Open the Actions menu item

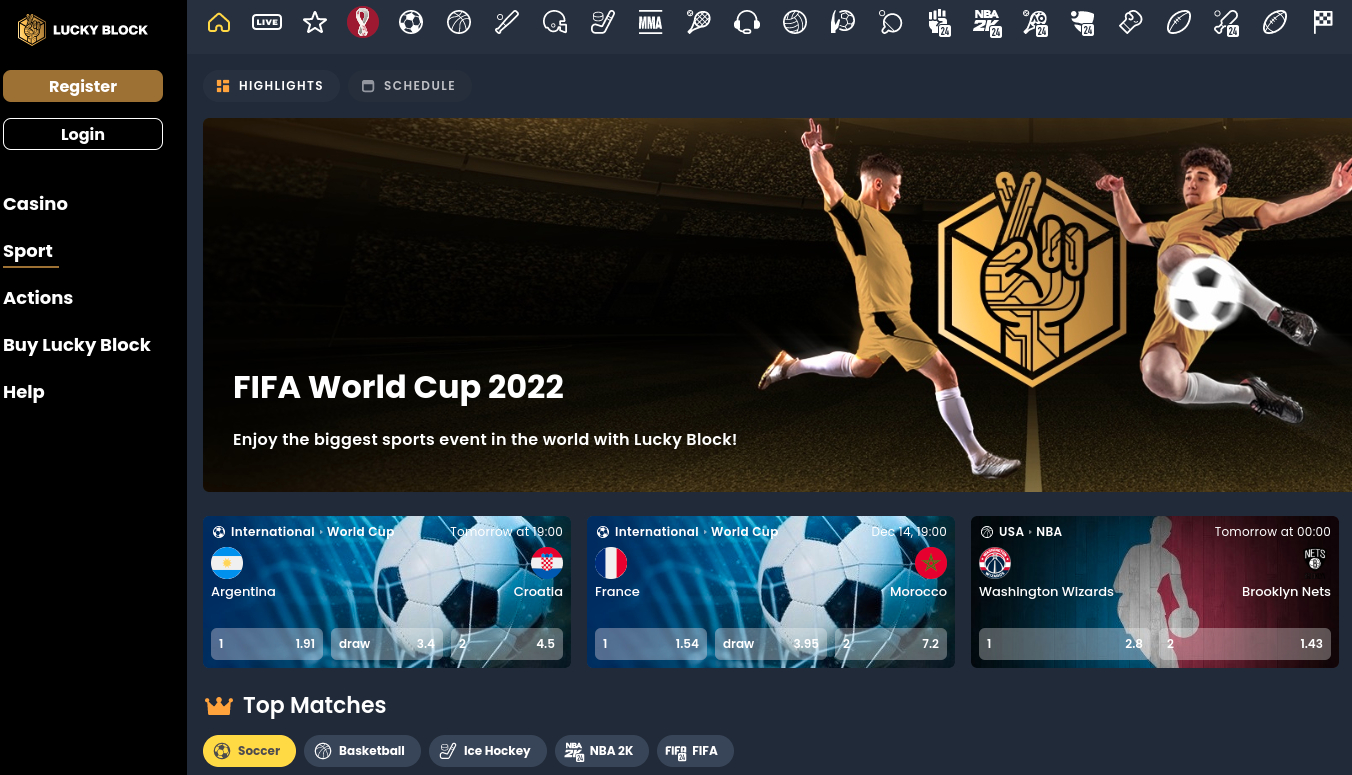tap(38, 298)
